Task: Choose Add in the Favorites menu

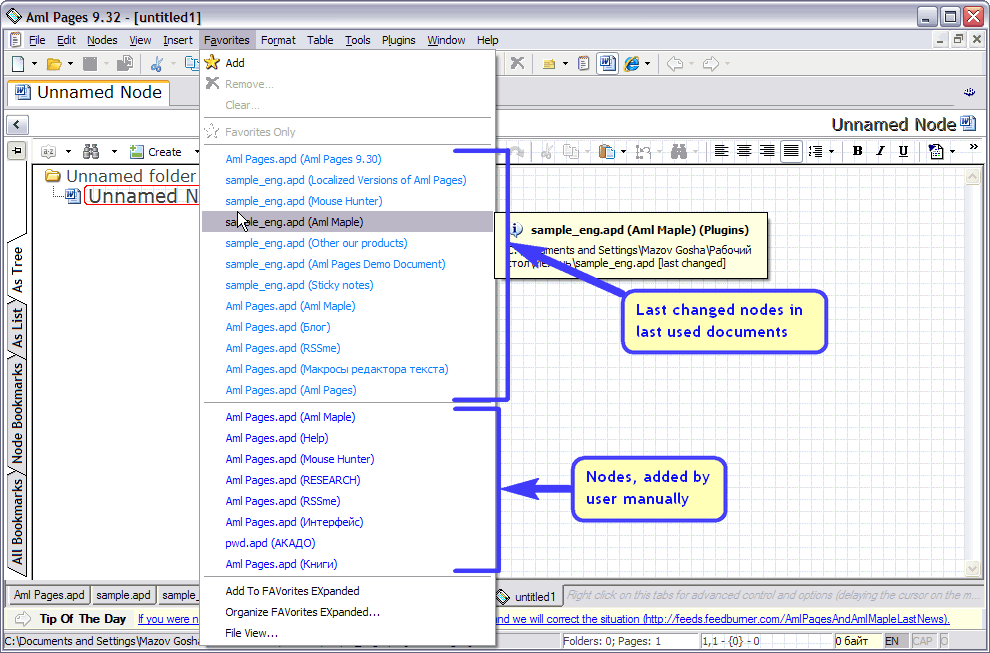Action: click(346, 63)
